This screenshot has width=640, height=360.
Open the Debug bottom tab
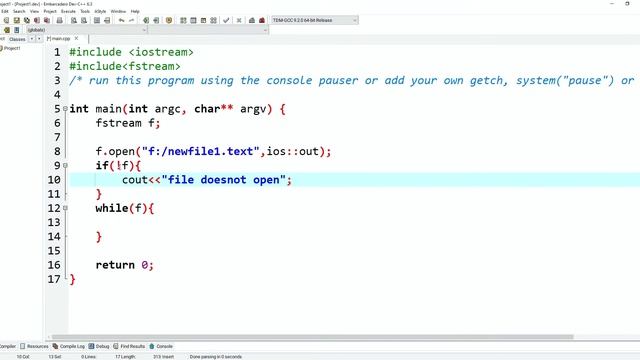click(x=99, y=346)
